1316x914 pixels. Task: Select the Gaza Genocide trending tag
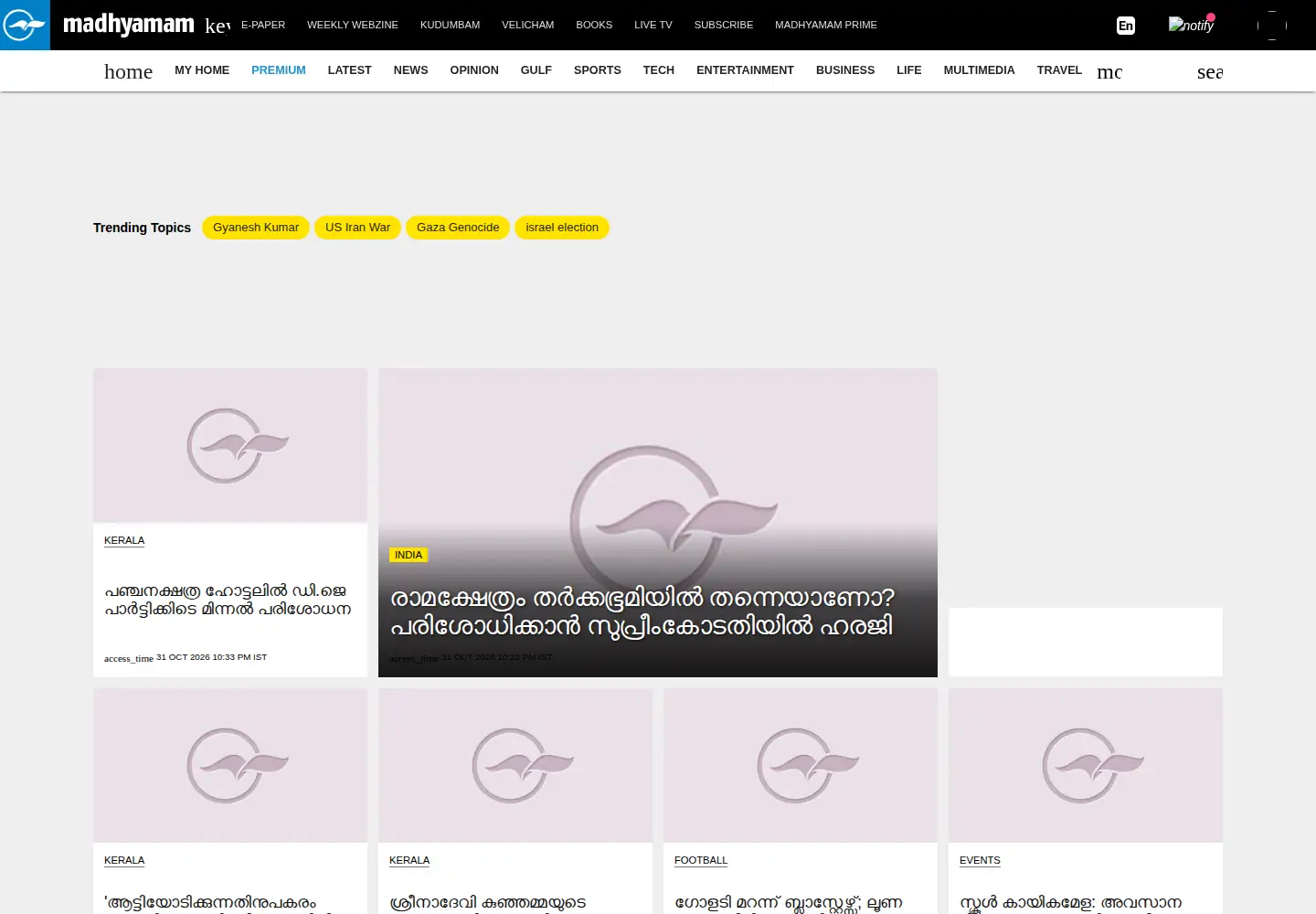pos(458,228)
